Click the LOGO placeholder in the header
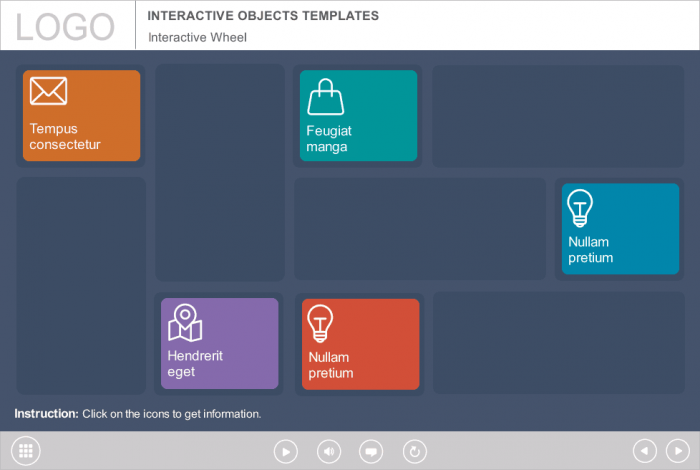 point(66,26)
